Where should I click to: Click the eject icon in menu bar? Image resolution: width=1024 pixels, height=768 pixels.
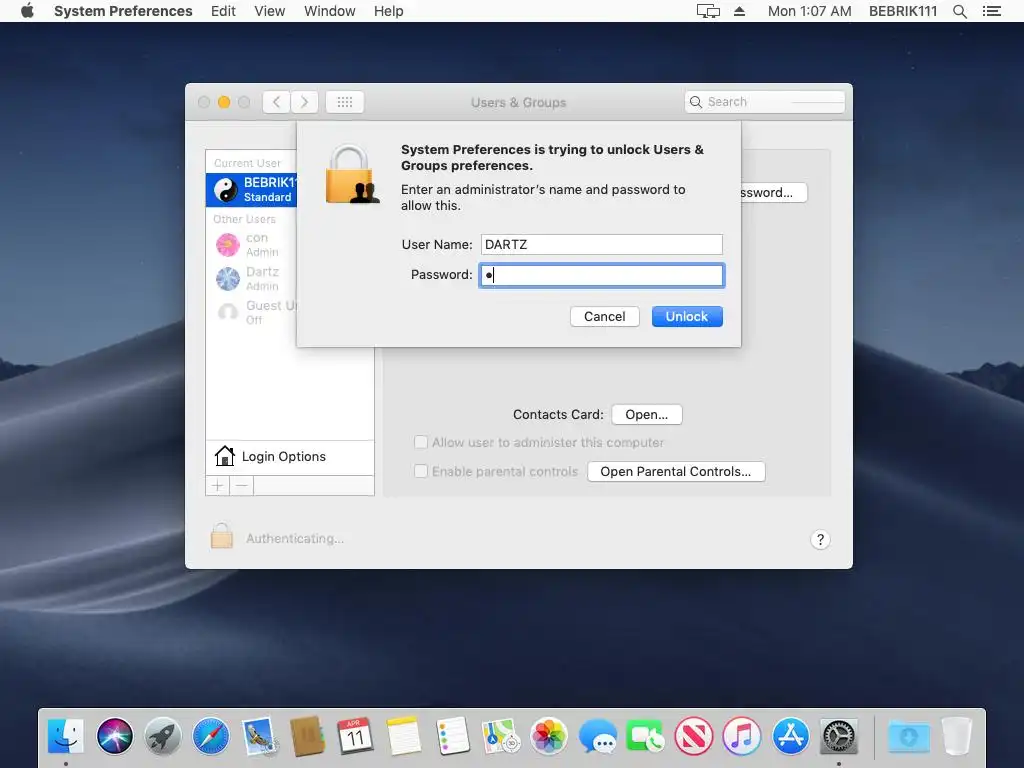(x=739, y=11)
